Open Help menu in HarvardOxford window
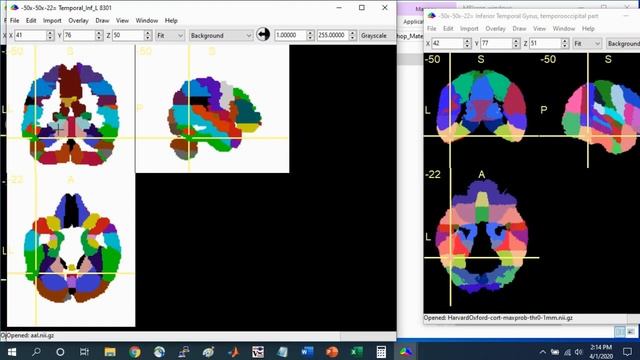The height and width of the screenshot is (360, 640). 588,29
